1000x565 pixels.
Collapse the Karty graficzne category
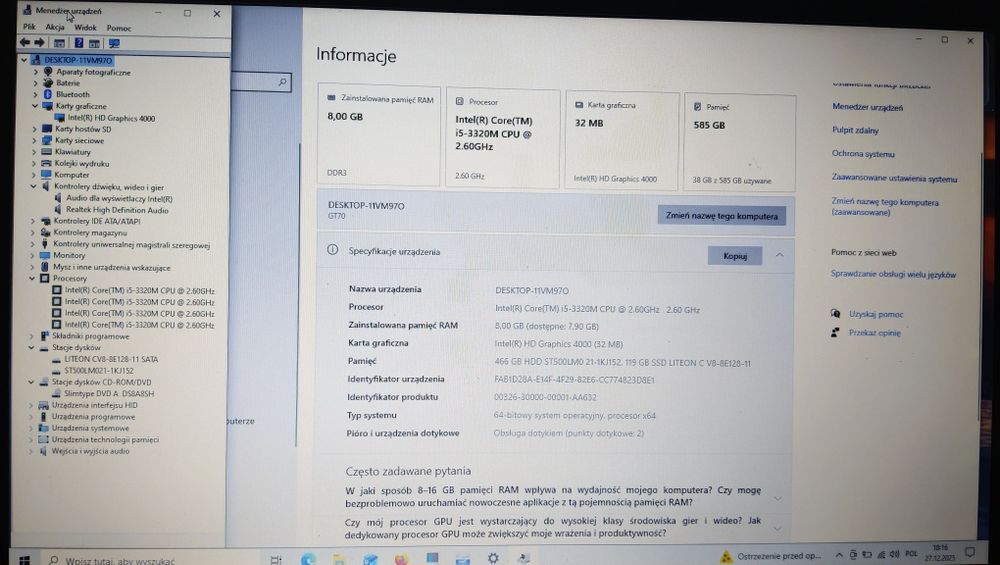pyautogui.click(x=36, y=106)
